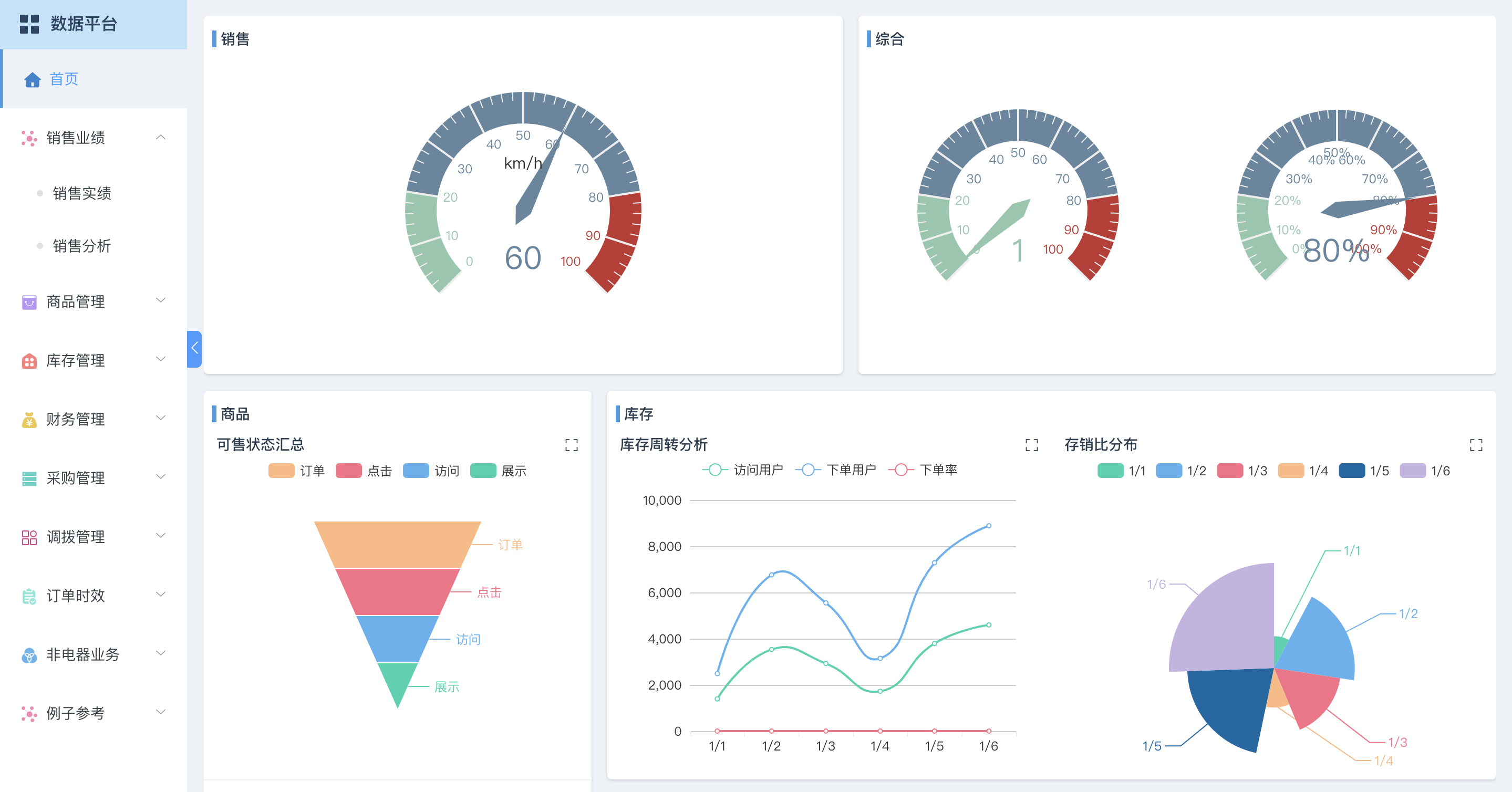This screenshot has height=792, width=1512.
Task: Go to the 首页 link
Action: 64,79
